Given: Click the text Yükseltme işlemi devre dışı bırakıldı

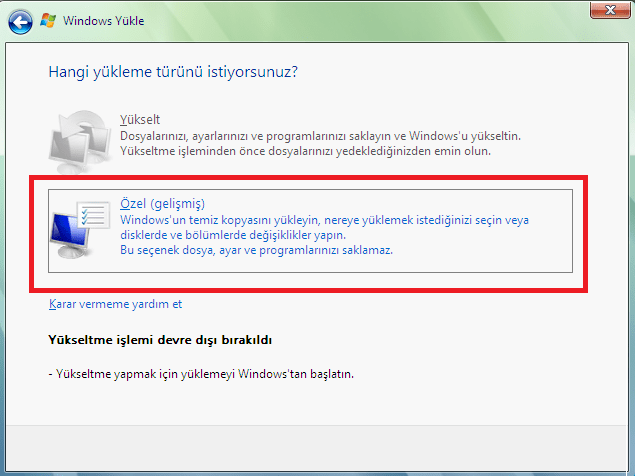Looking at the screenshot, I should coord(160,340).
